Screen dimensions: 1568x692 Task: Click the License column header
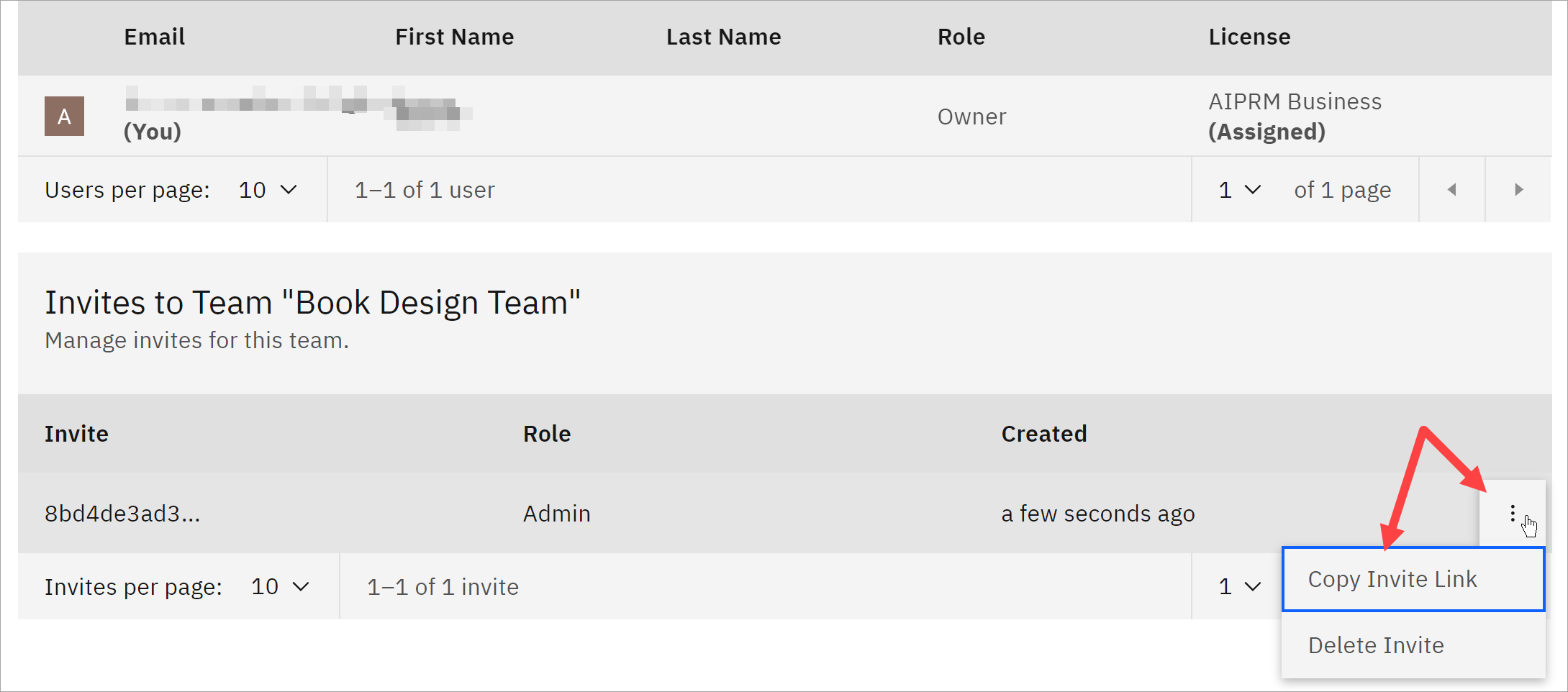click(1249, 37)
